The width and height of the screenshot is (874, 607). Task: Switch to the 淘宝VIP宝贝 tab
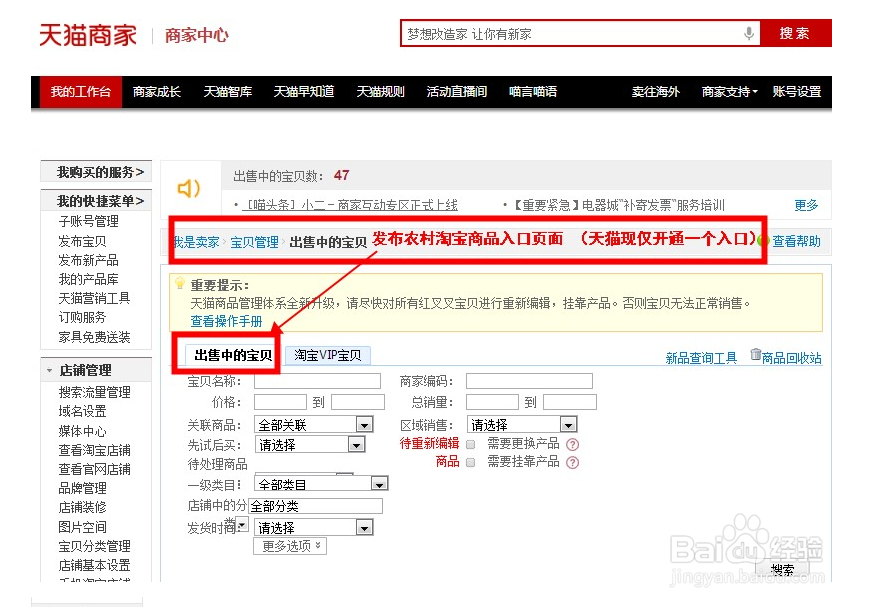(x=327, y=355)
